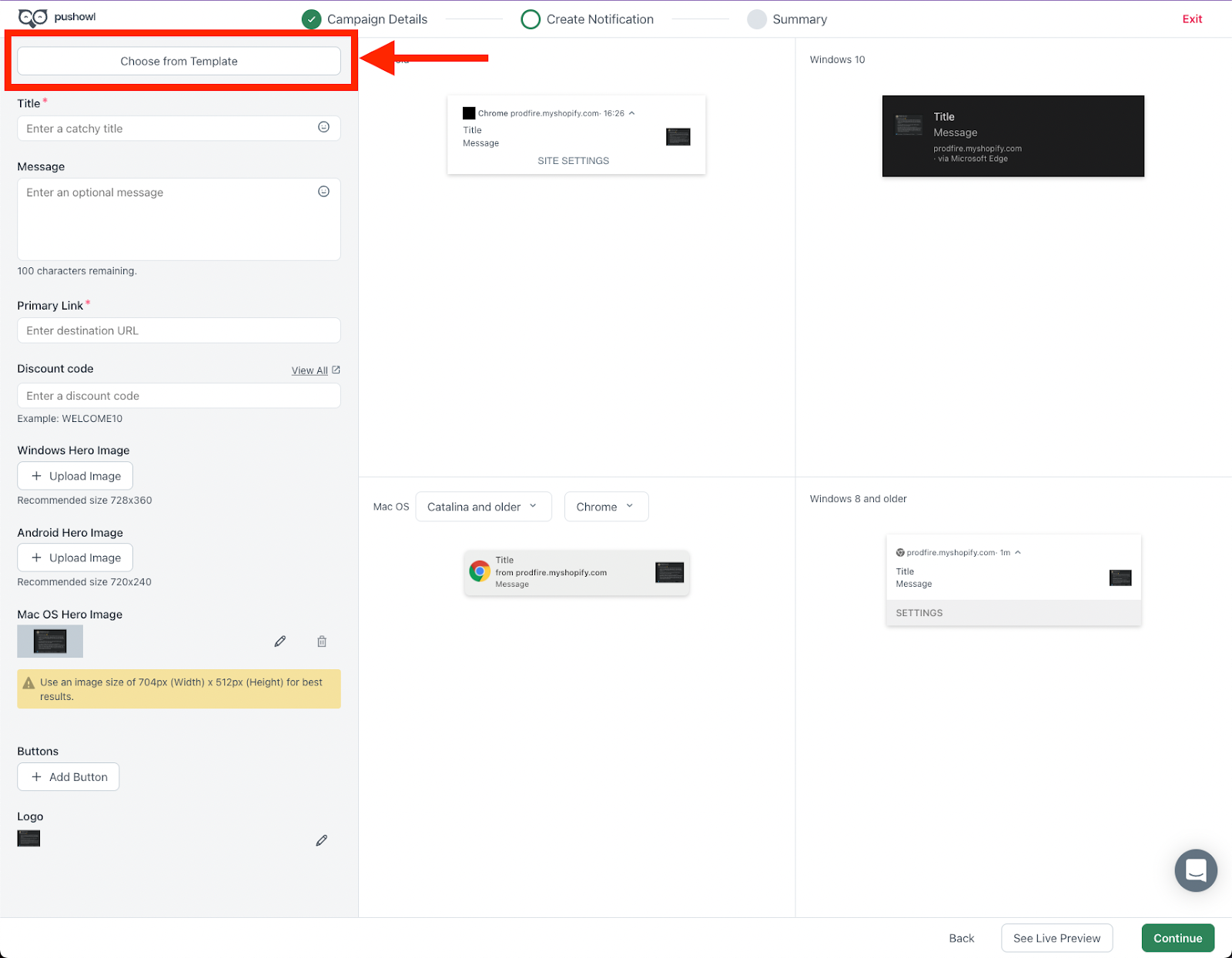Delete the Mac OS Hero Image using trash icon
The image size is (1232, 958).
(x=321, y=641)
